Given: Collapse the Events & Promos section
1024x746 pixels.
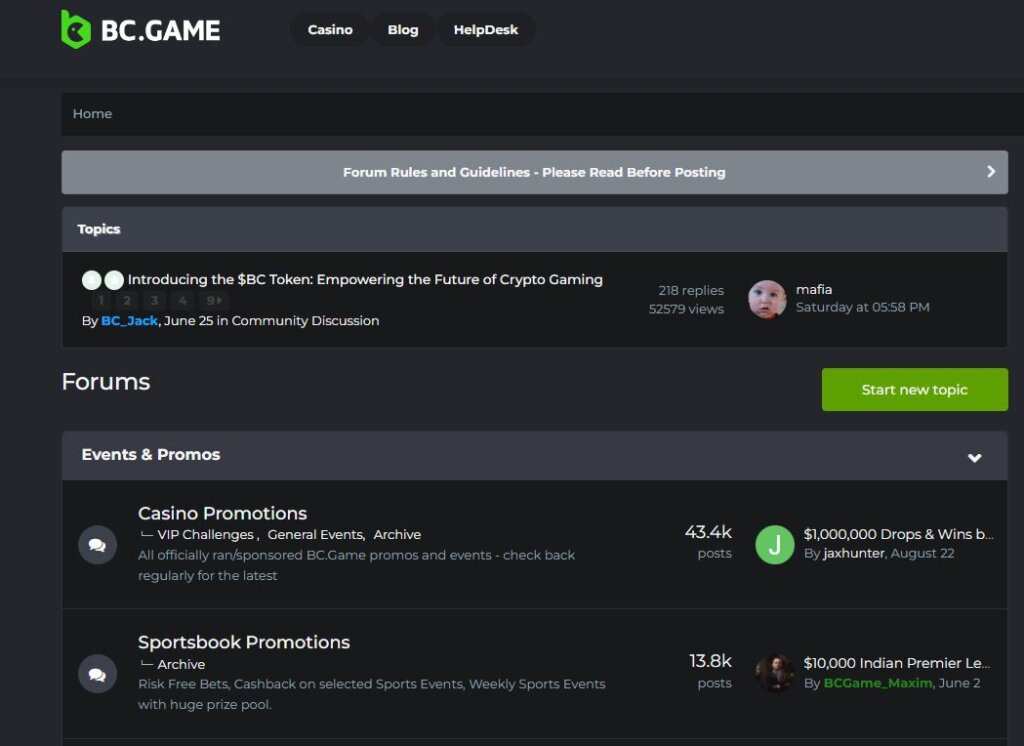Looking at the screenshot, I should (974, 457).
